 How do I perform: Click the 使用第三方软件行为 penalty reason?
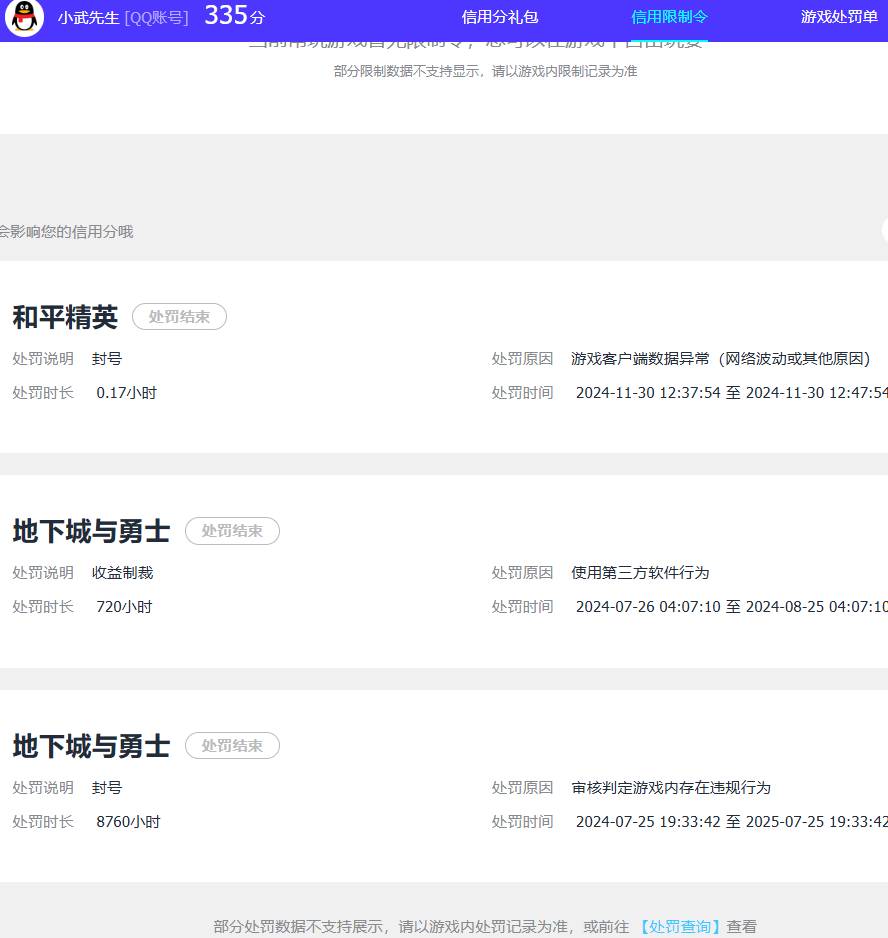tap(640, 572)
